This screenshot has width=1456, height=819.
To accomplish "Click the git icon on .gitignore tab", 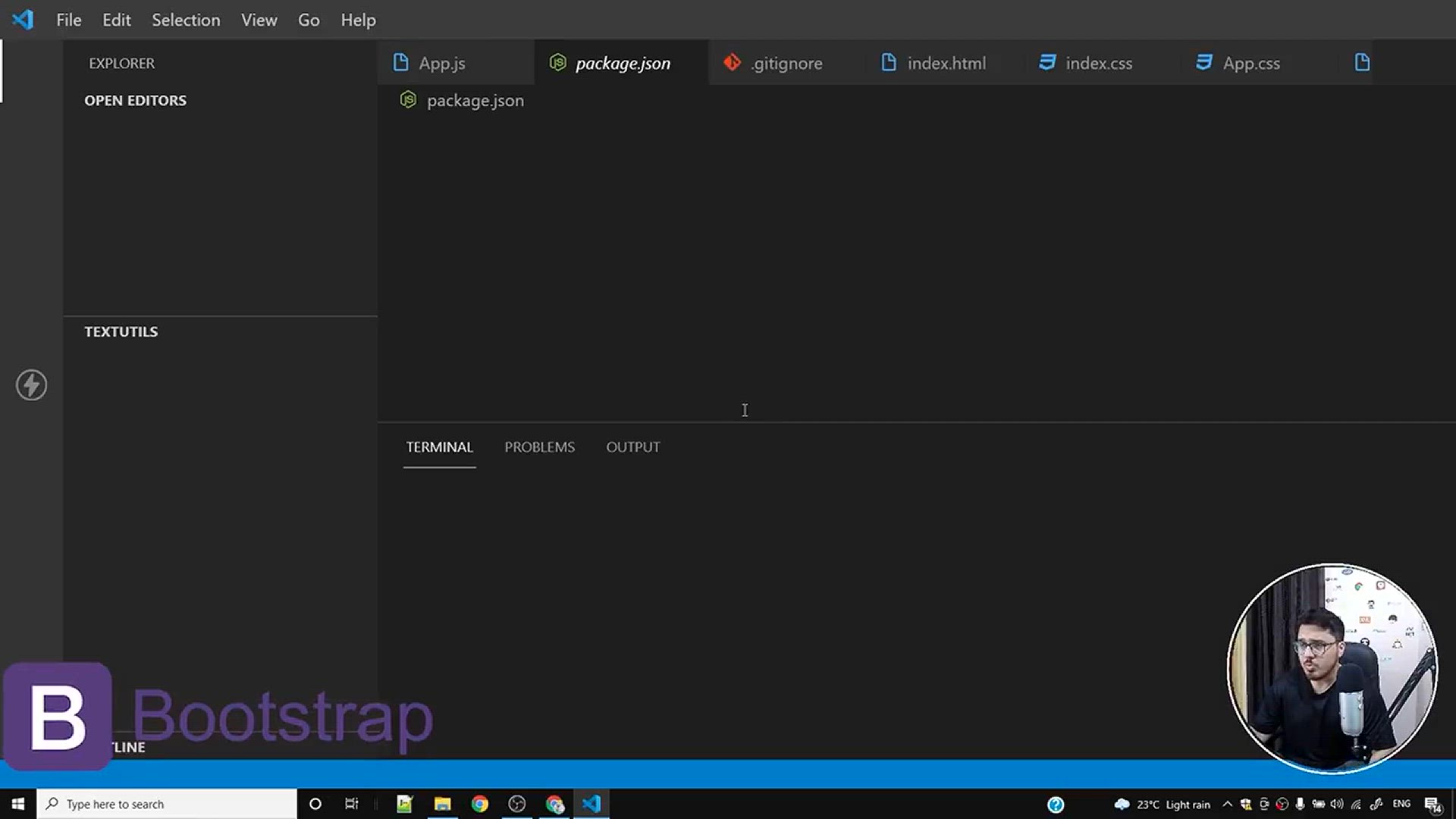I will (x=732, y=62).
